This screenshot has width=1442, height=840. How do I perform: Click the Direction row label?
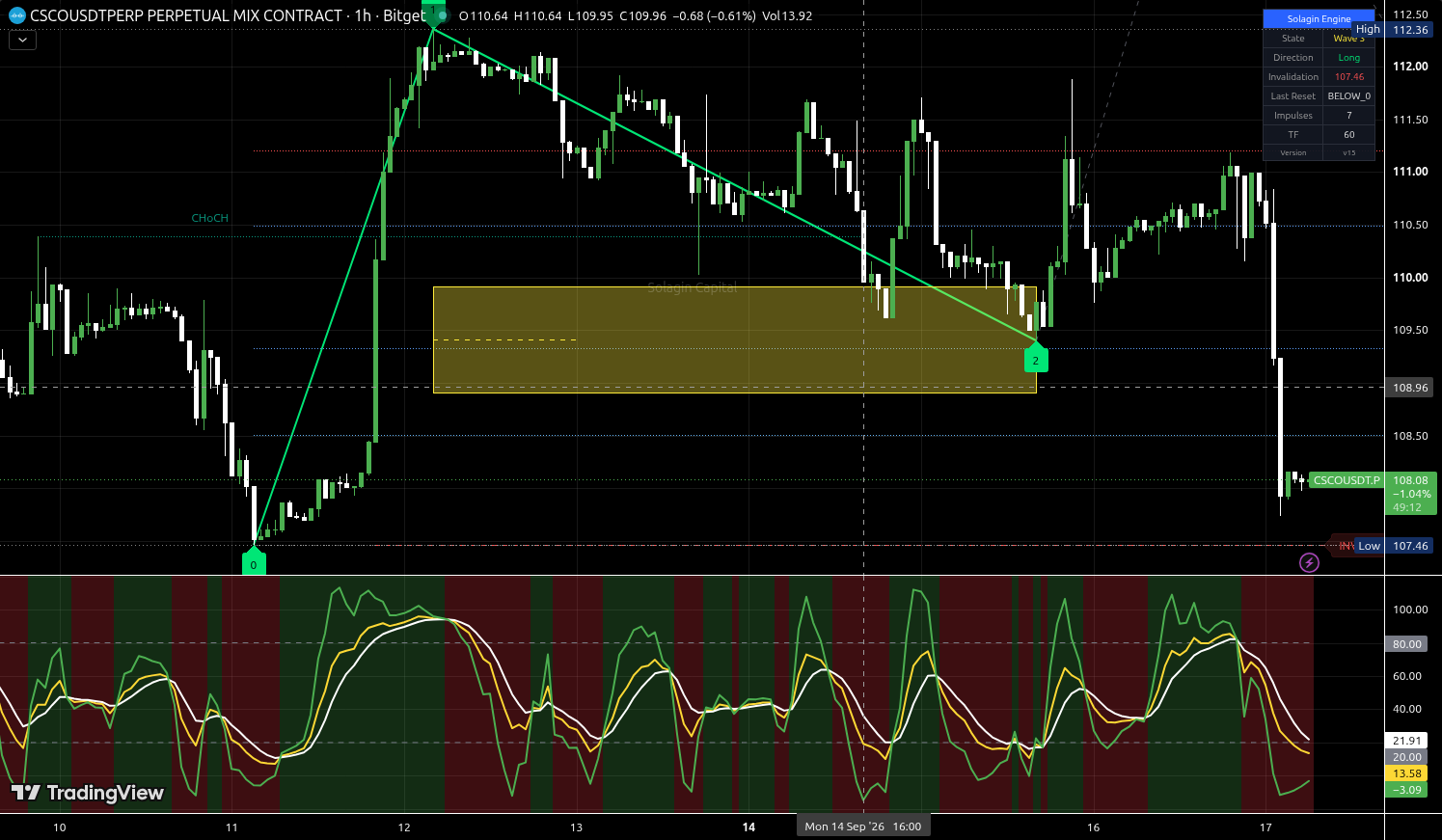point(1293,58)
